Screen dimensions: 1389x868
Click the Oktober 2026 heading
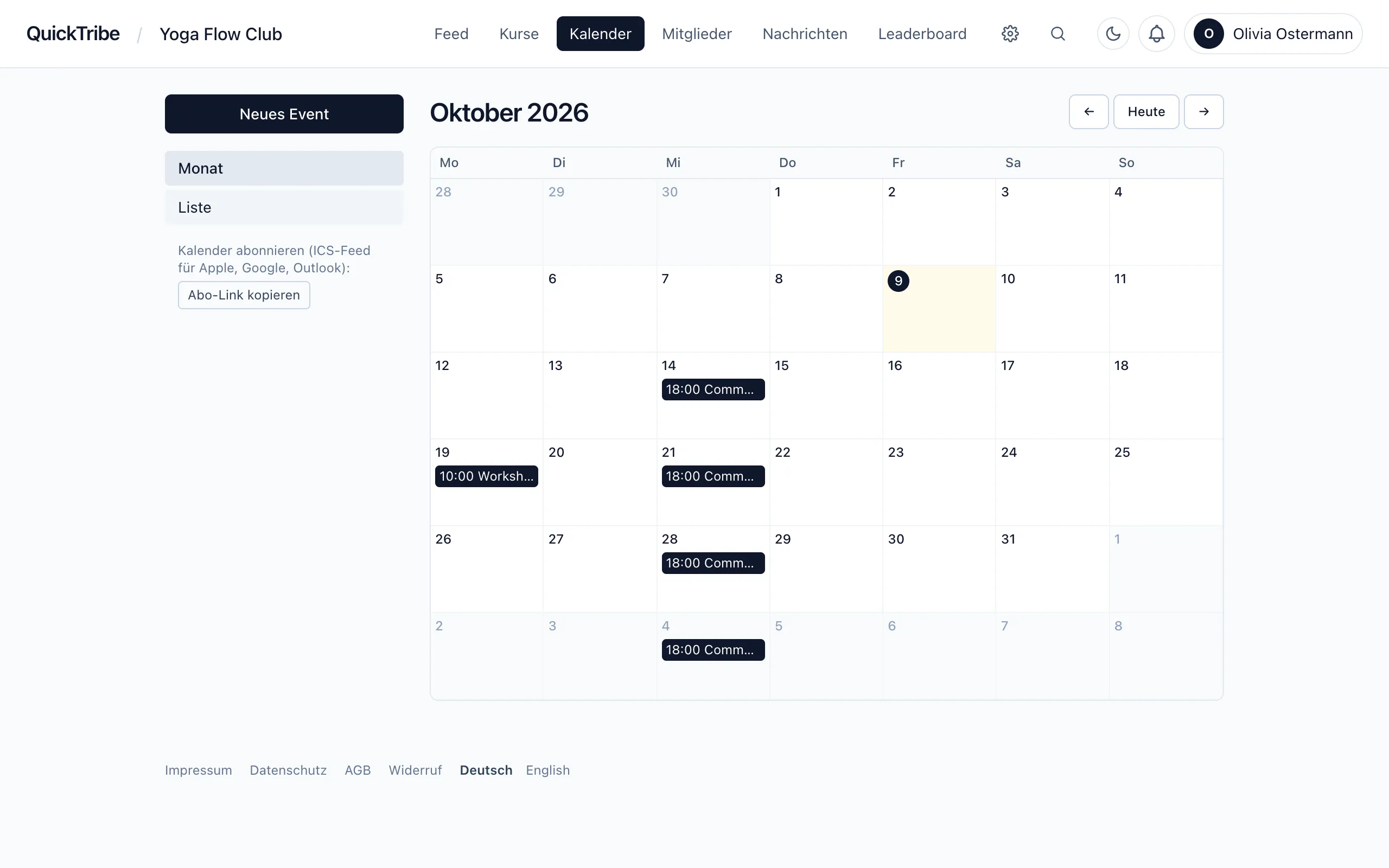point(508,112)
